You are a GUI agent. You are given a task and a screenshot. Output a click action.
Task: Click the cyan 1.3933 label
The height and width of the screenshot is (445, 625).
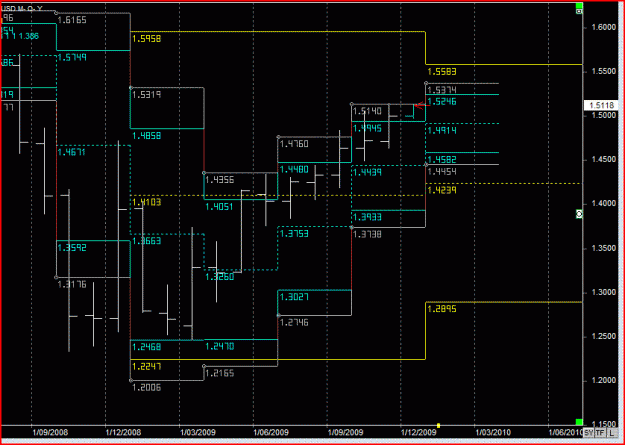(368, 217)
